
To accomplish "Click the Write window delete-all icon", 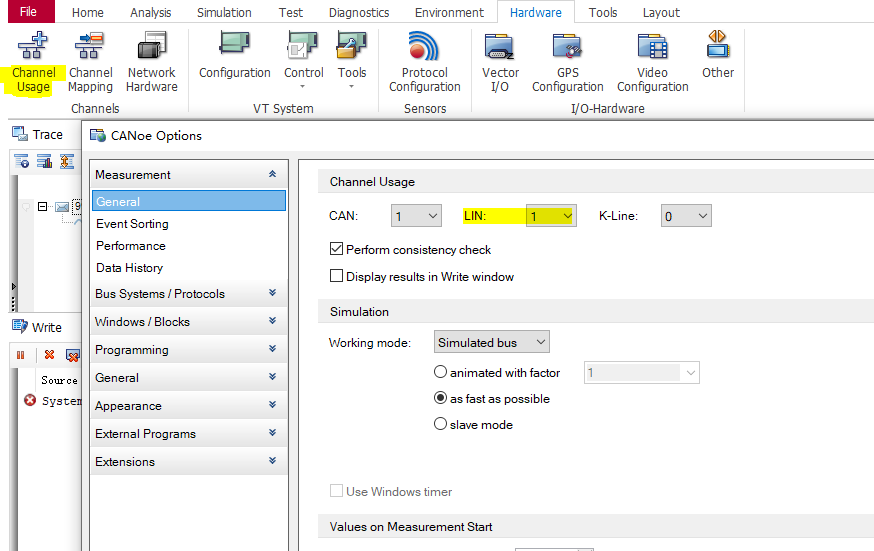I will 72,355.
